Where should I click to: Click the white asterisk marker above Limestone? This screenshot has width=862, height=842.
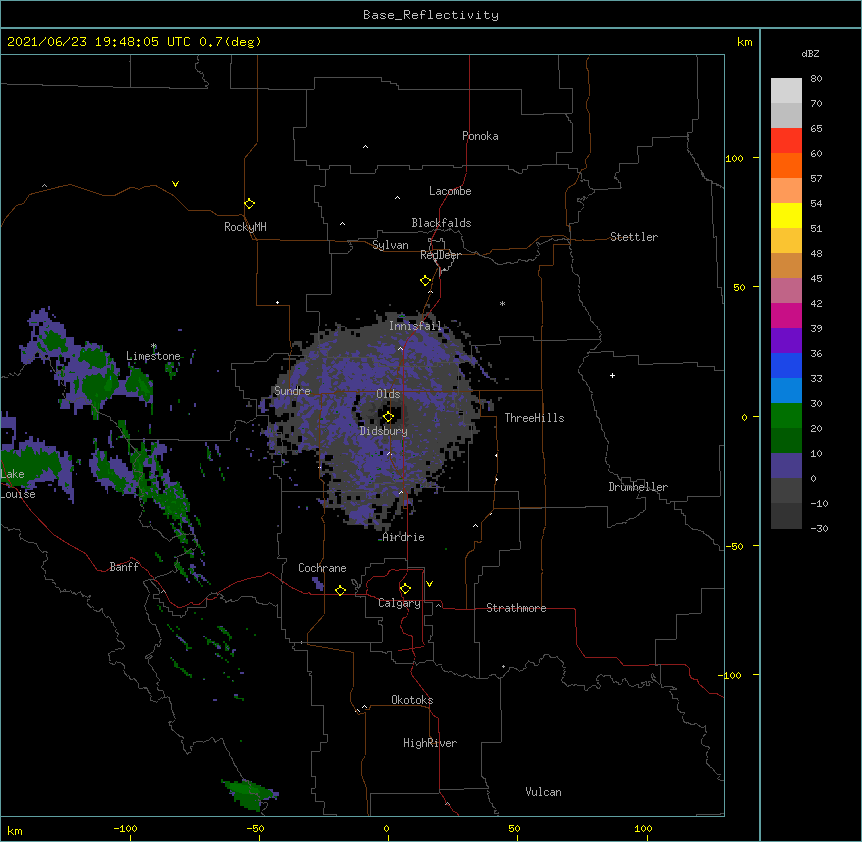point(154,346)
